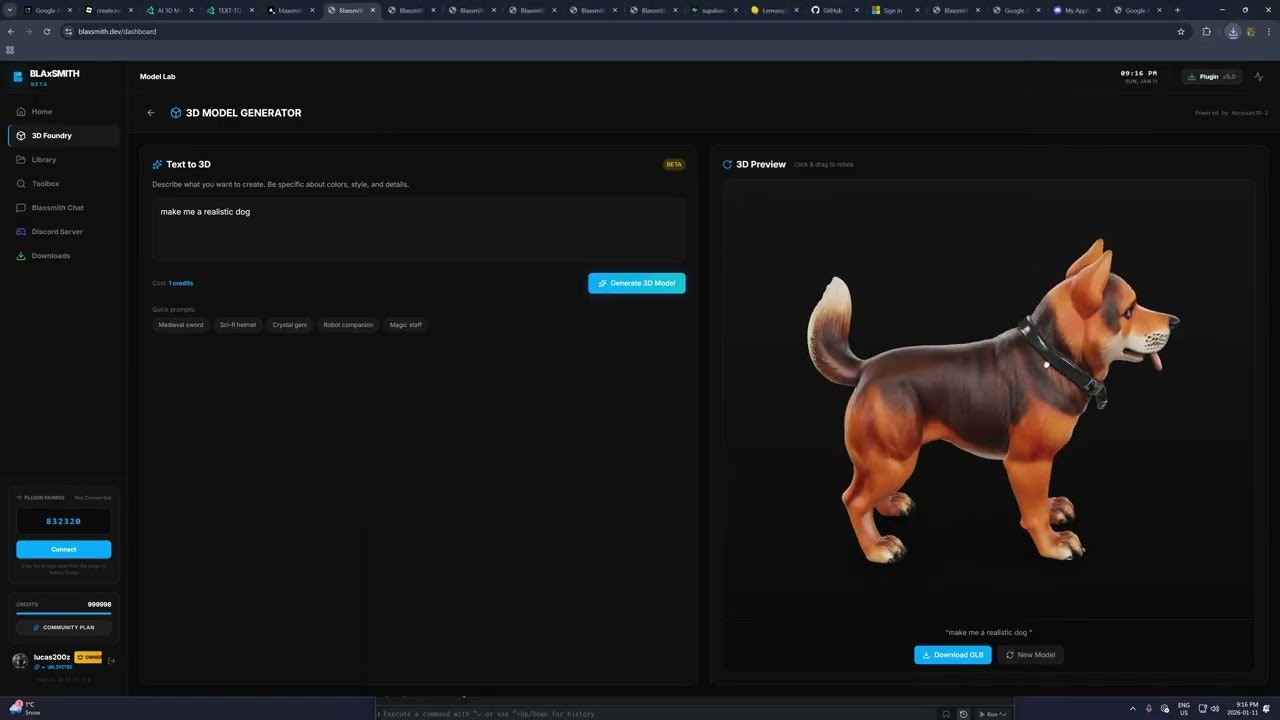Click inside the text prompt field
Screen dimensions: 1280x720
coord(418,225)
